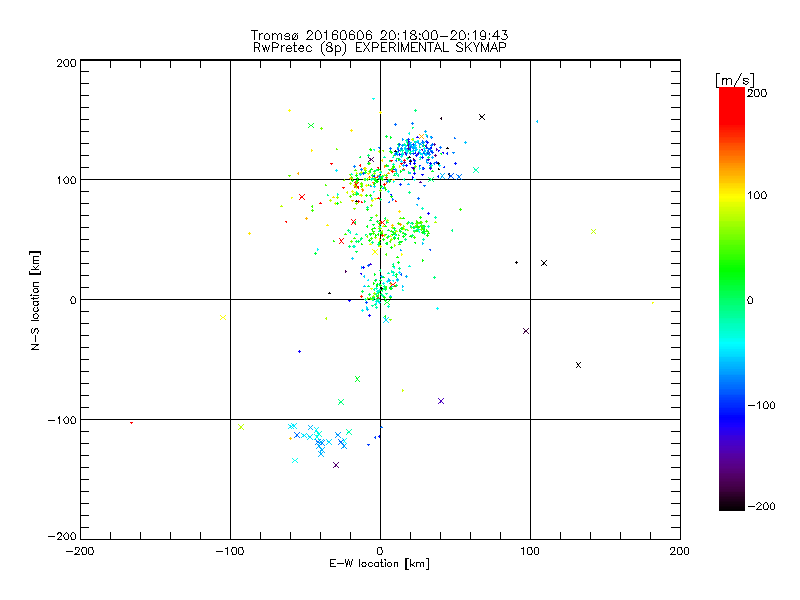Click the y-axis tick label '200' at top
This screenshot has height=600, width=800.
66,63
